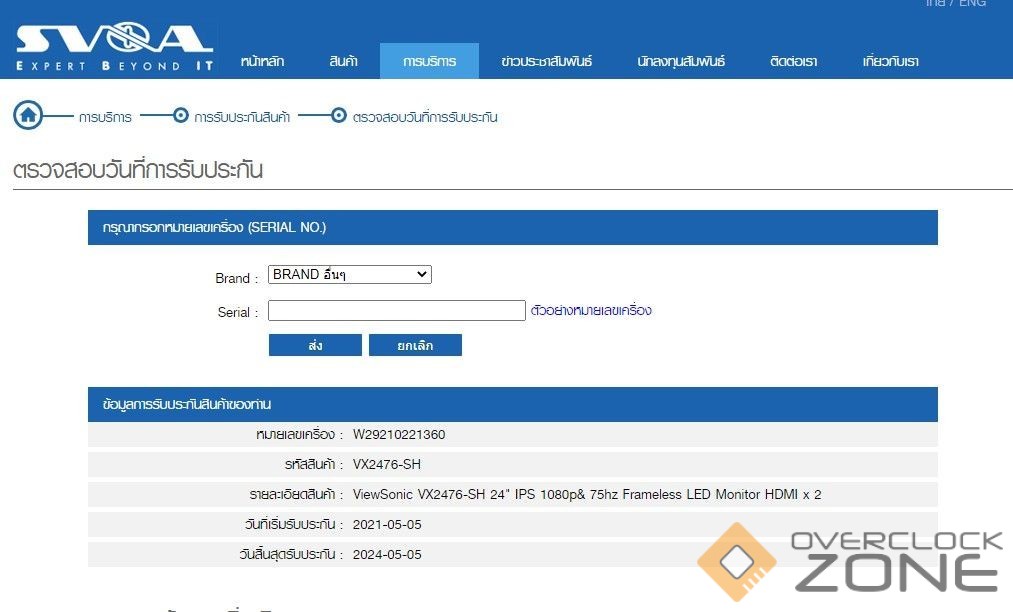Image resolution: width=1013 pixels, height=612 pixels.
Task: Click the SVOA logo
Action: [114, 48]
